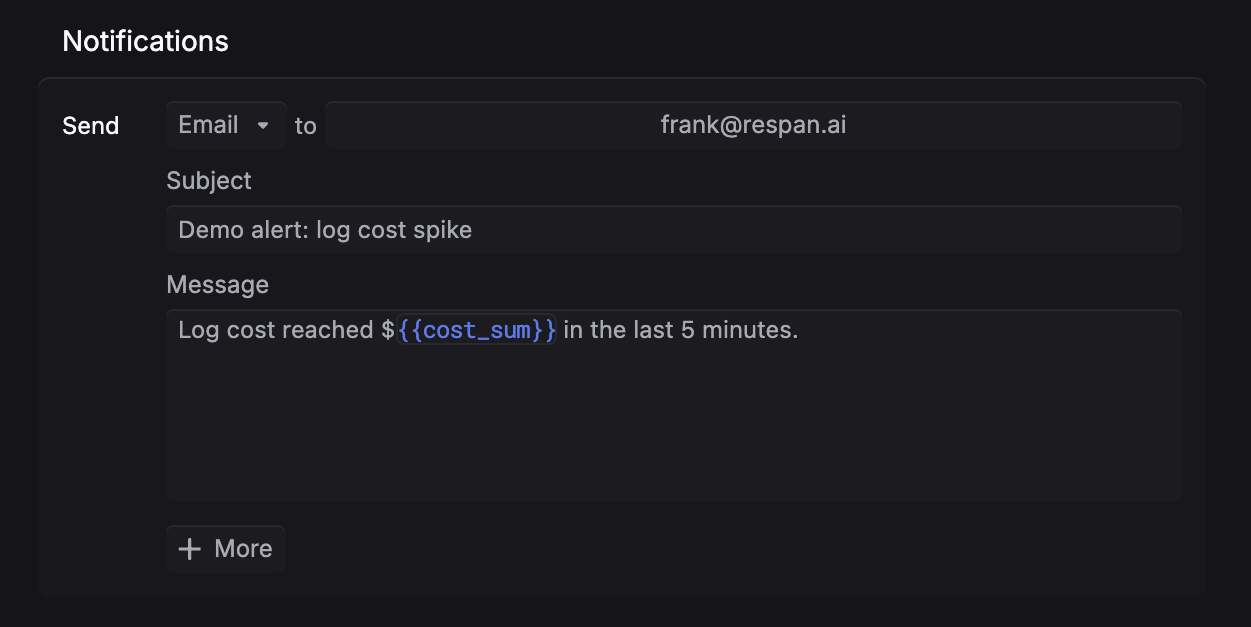Image resolution: width=1251 pixels, height=627 pixels.
Task: Click the dollar sign before cost_sum
Action: 388,330
